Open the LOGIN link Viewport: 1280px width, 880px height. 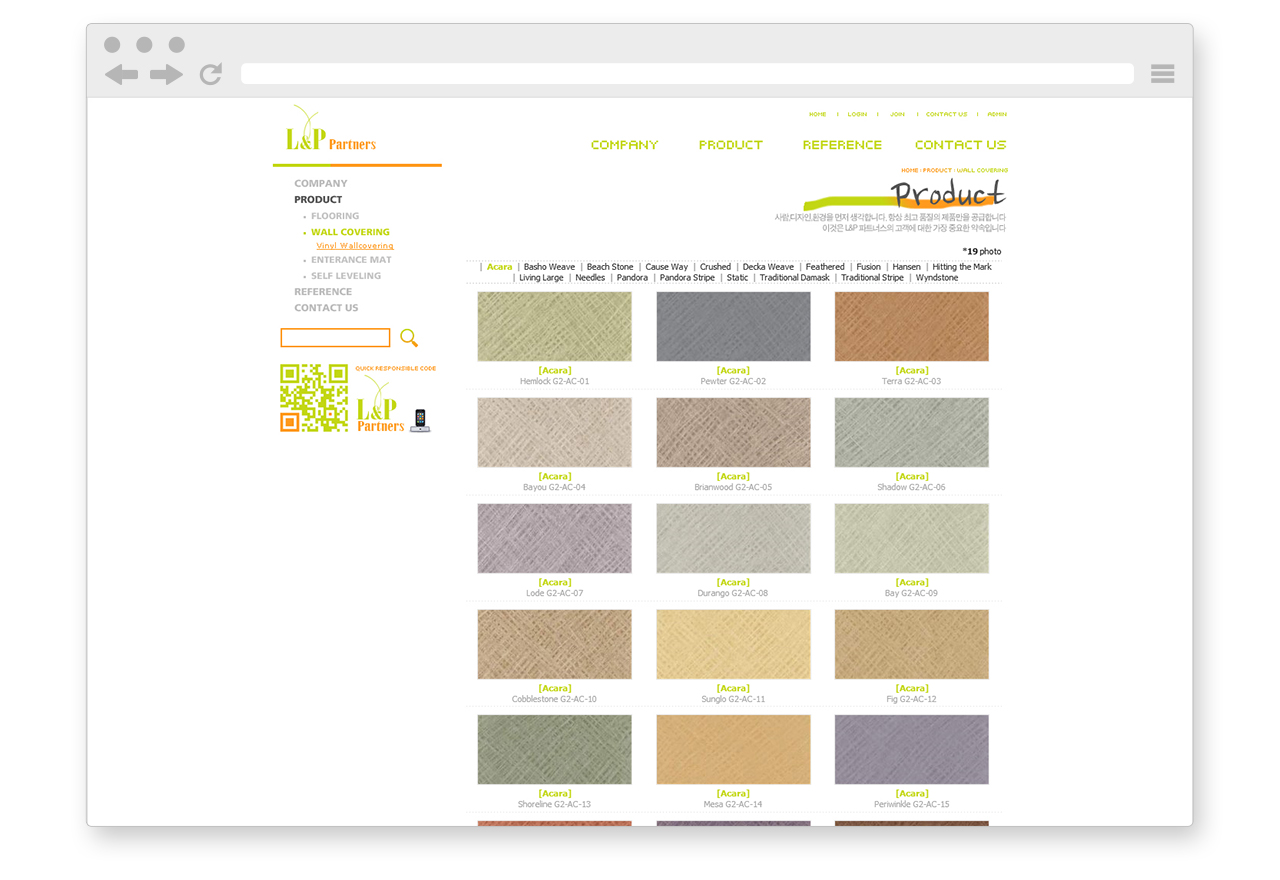click(x=857, y=114)
